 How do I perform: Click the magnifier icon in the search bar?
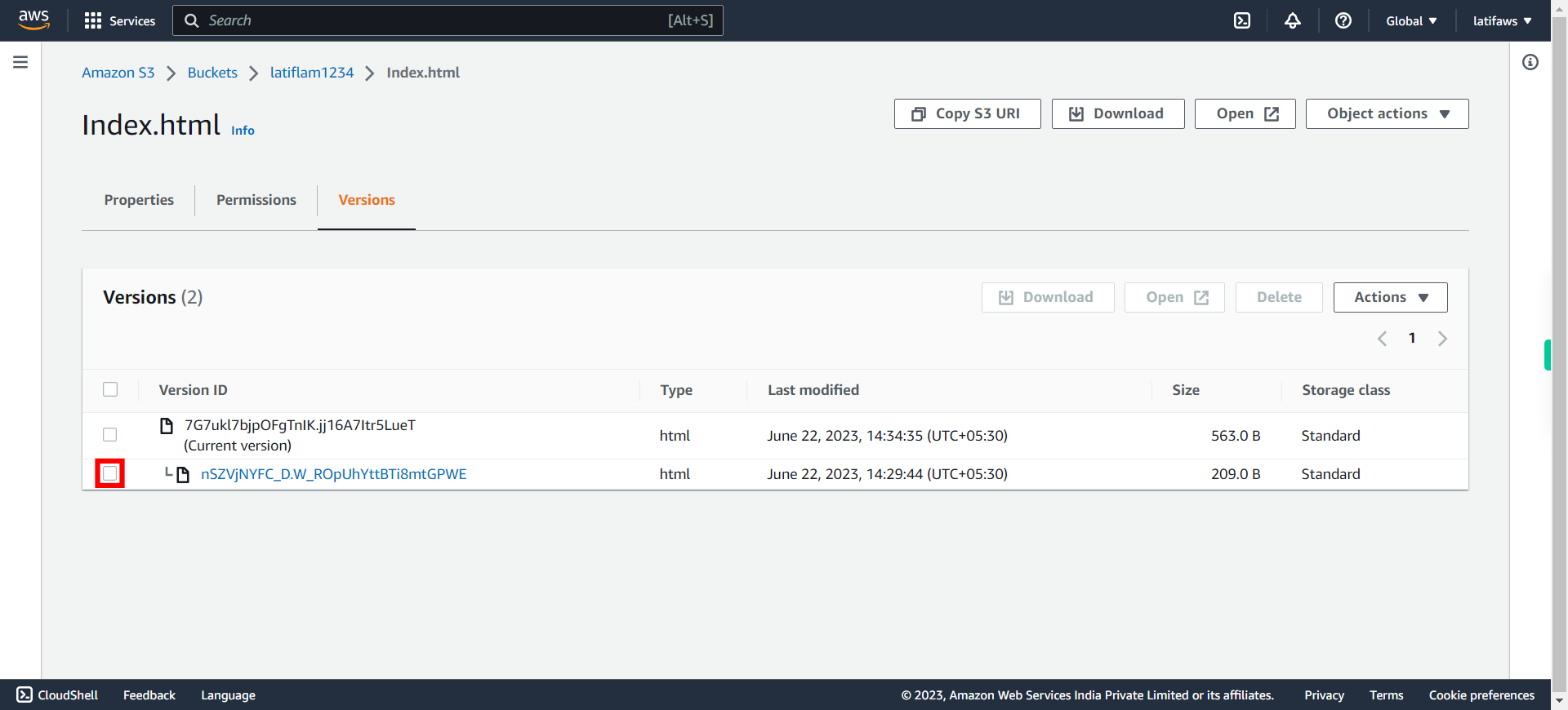click(192, 20)
